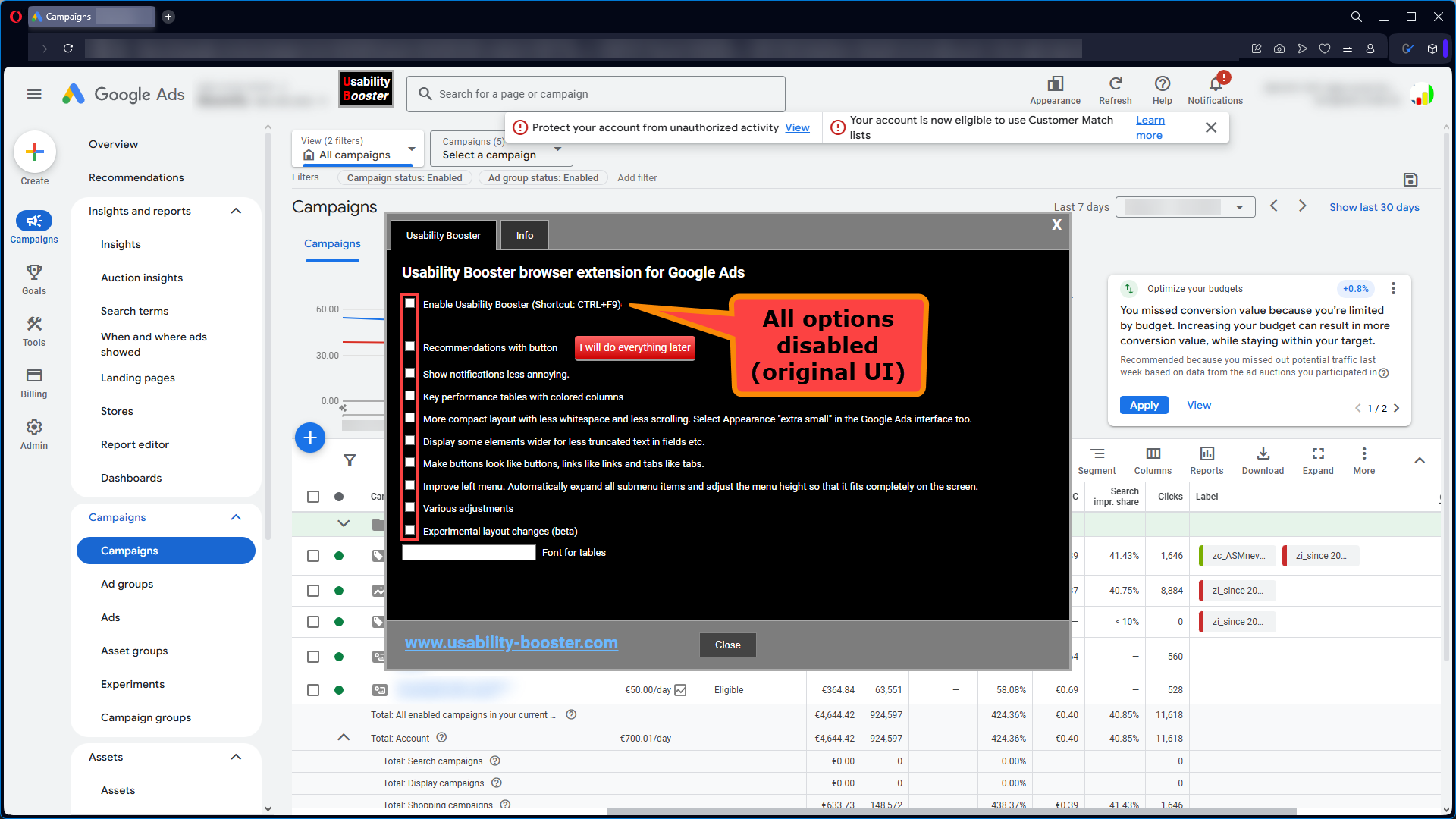The width and height of the screenshot is (1456, 819).
Task: Open the Billing section
Action: pyautogui.click(x=33, y=381)
